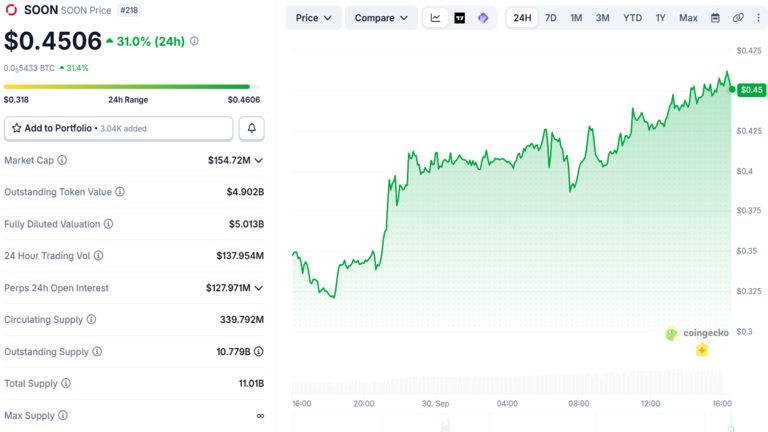
Task: Select the 1M time range tab
Action: 576,18
